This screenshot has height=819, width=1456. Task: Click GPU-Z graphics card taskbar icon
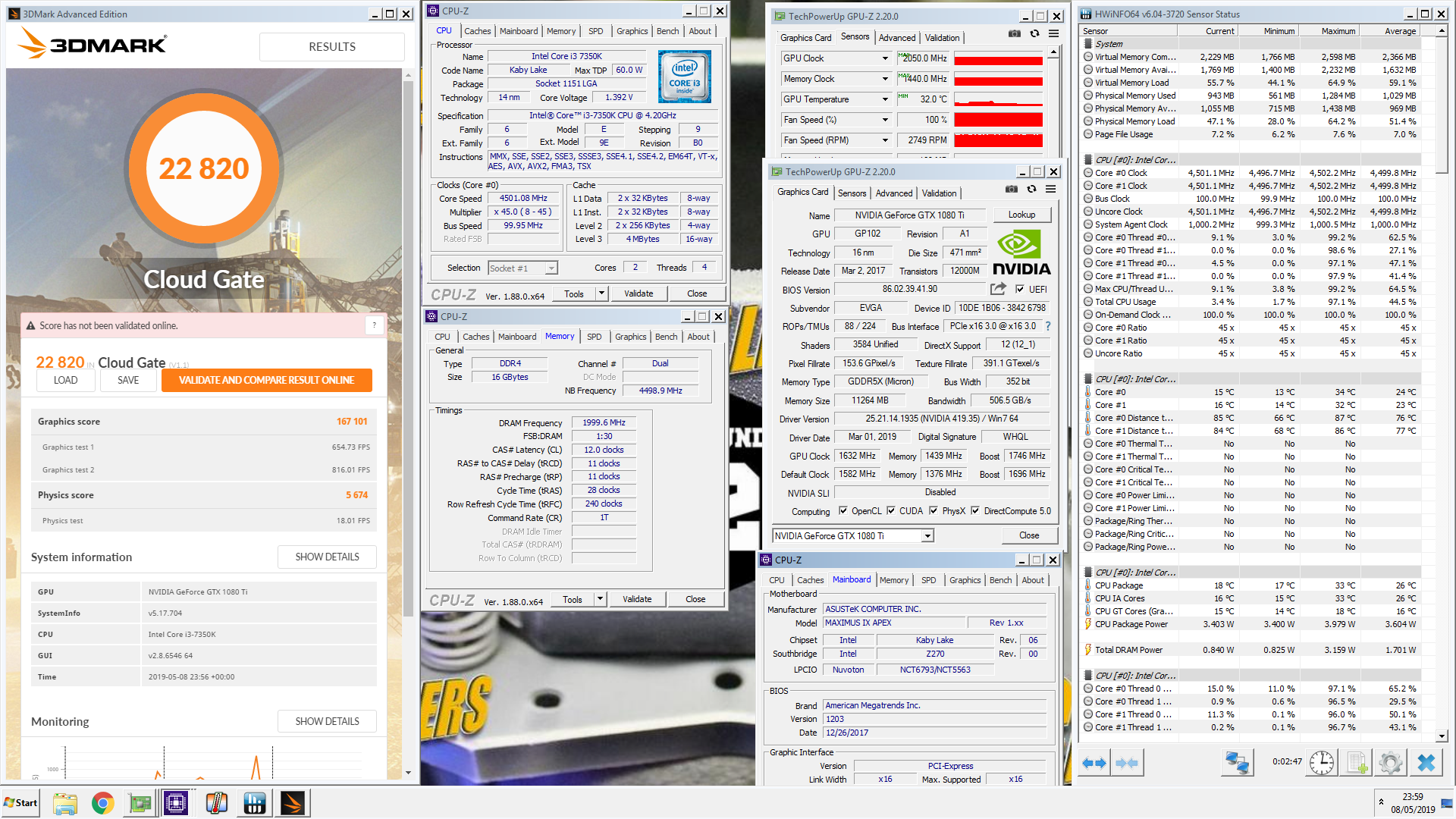click(140, 803)
